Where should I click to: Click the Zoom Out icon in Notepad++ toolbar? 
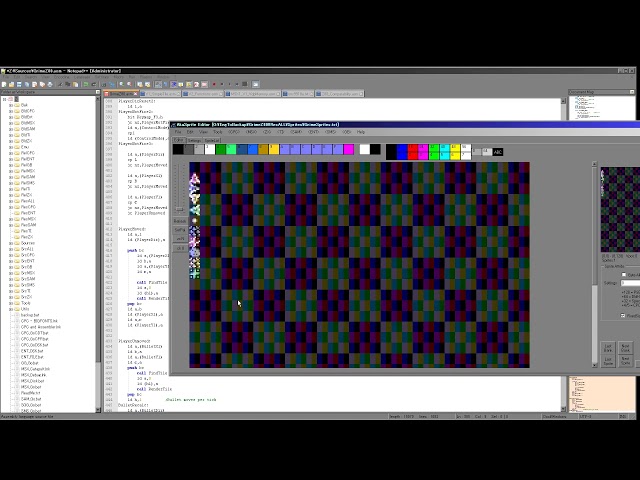[x=129, y=84]
